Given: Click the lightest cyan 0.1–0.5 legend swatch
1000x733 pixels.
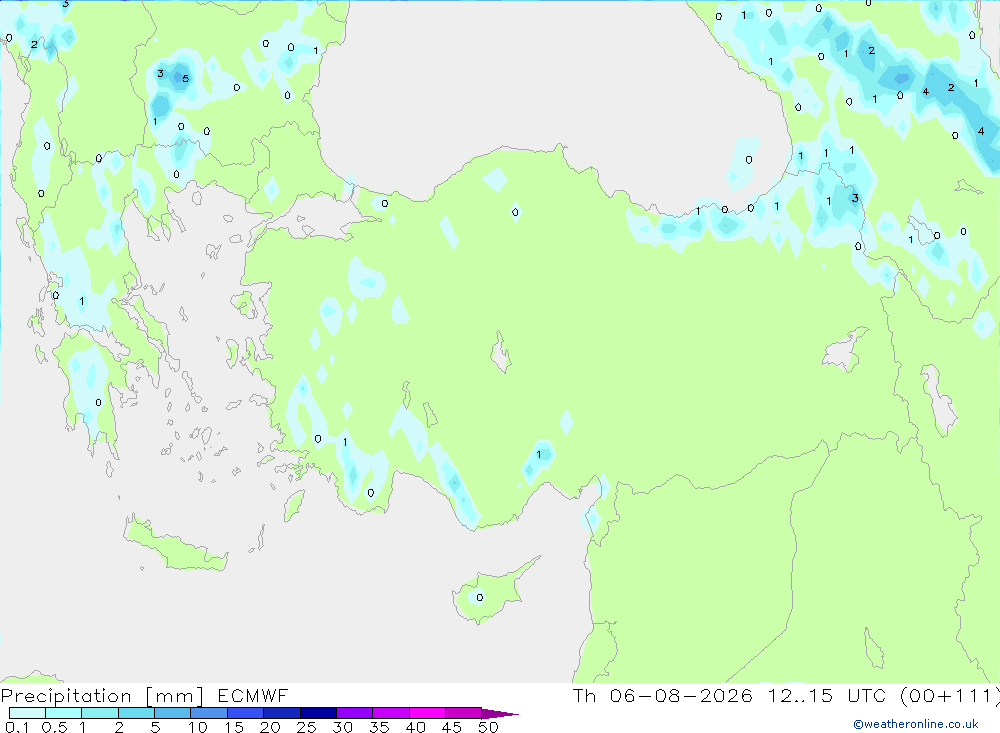Looking at the screenshot, I should coord(27,713).
